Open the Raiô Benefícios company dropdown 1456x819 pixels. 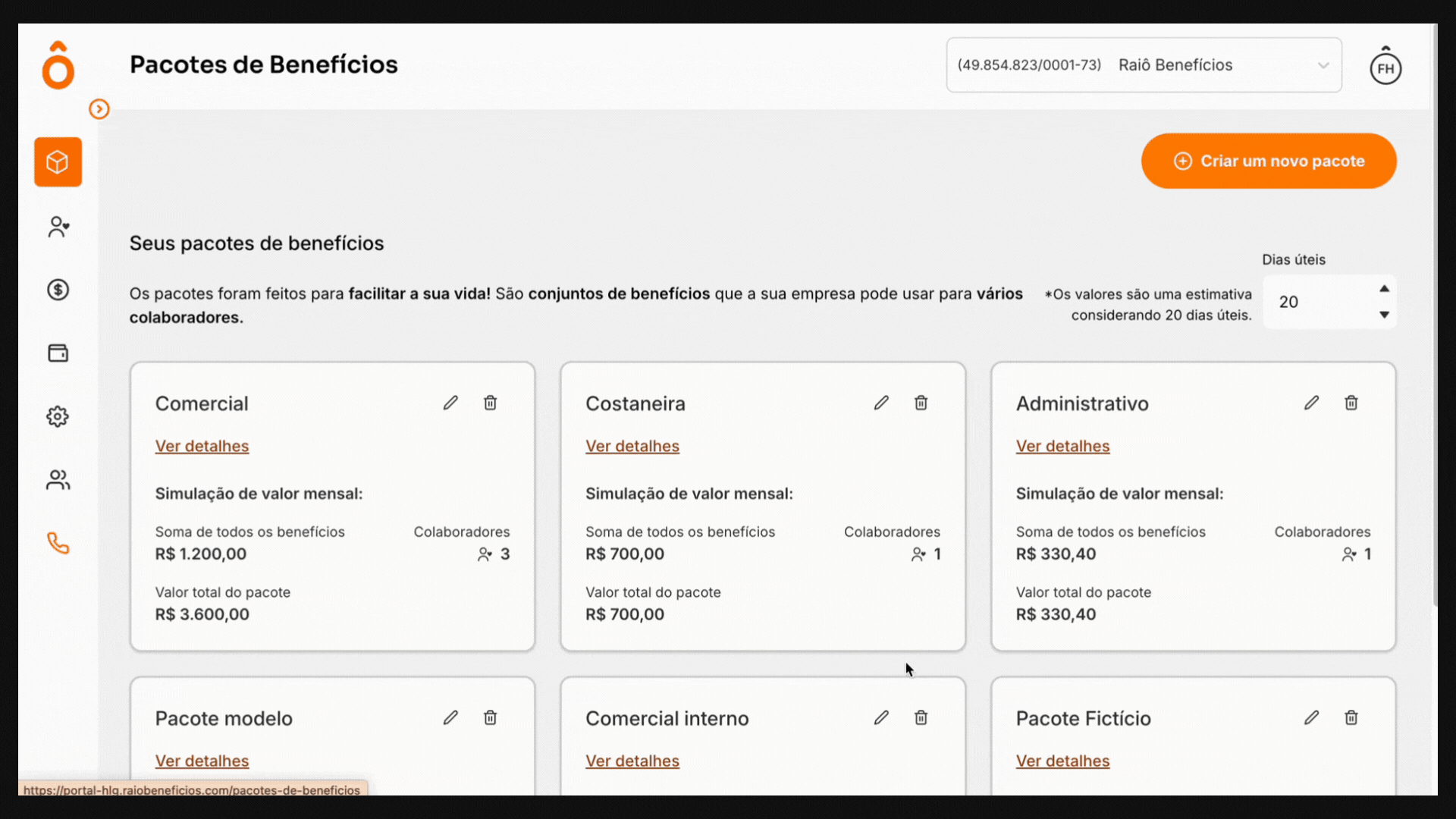(x=1324, y=65)
